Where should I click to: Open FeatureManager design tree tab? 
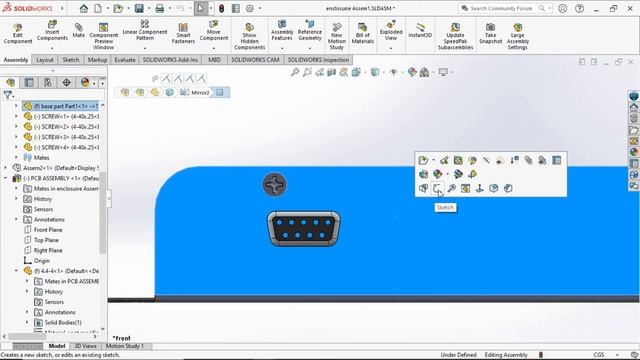click(x=11, y=82)
